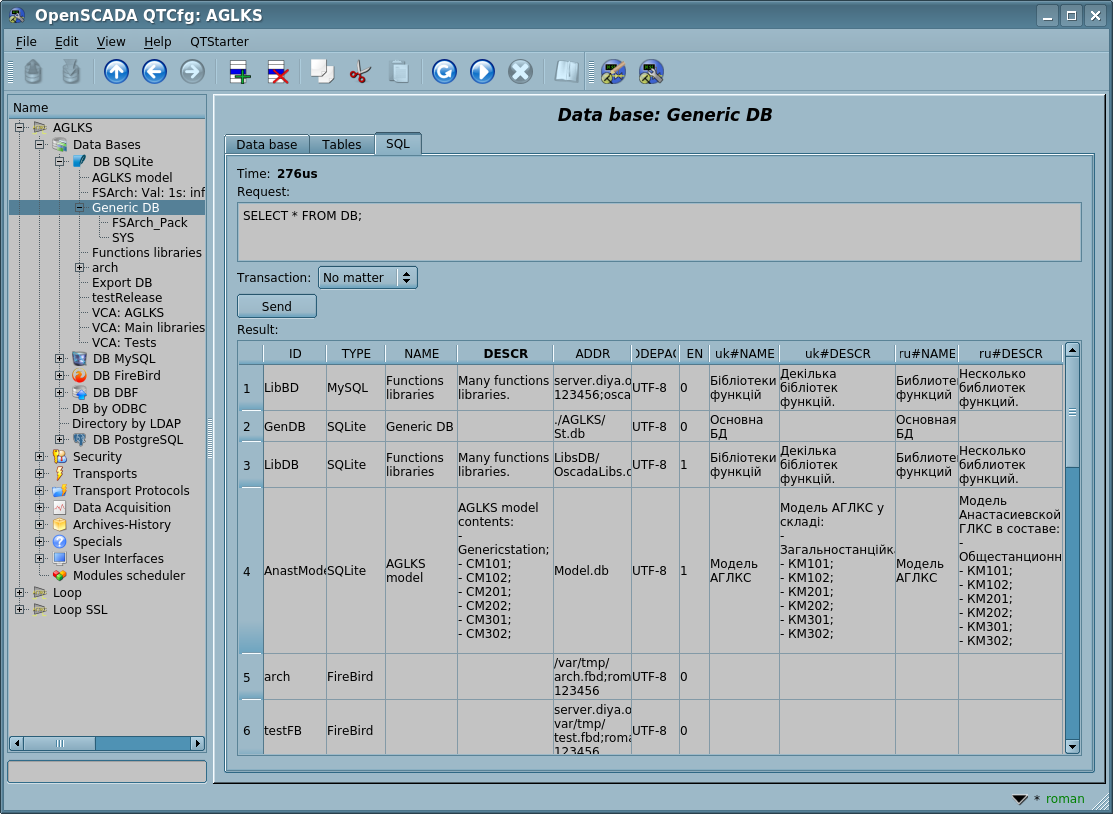Click the scissors Cut icon
The image size is (1113, 814).
pyautogui.click(x=360, y=72)
